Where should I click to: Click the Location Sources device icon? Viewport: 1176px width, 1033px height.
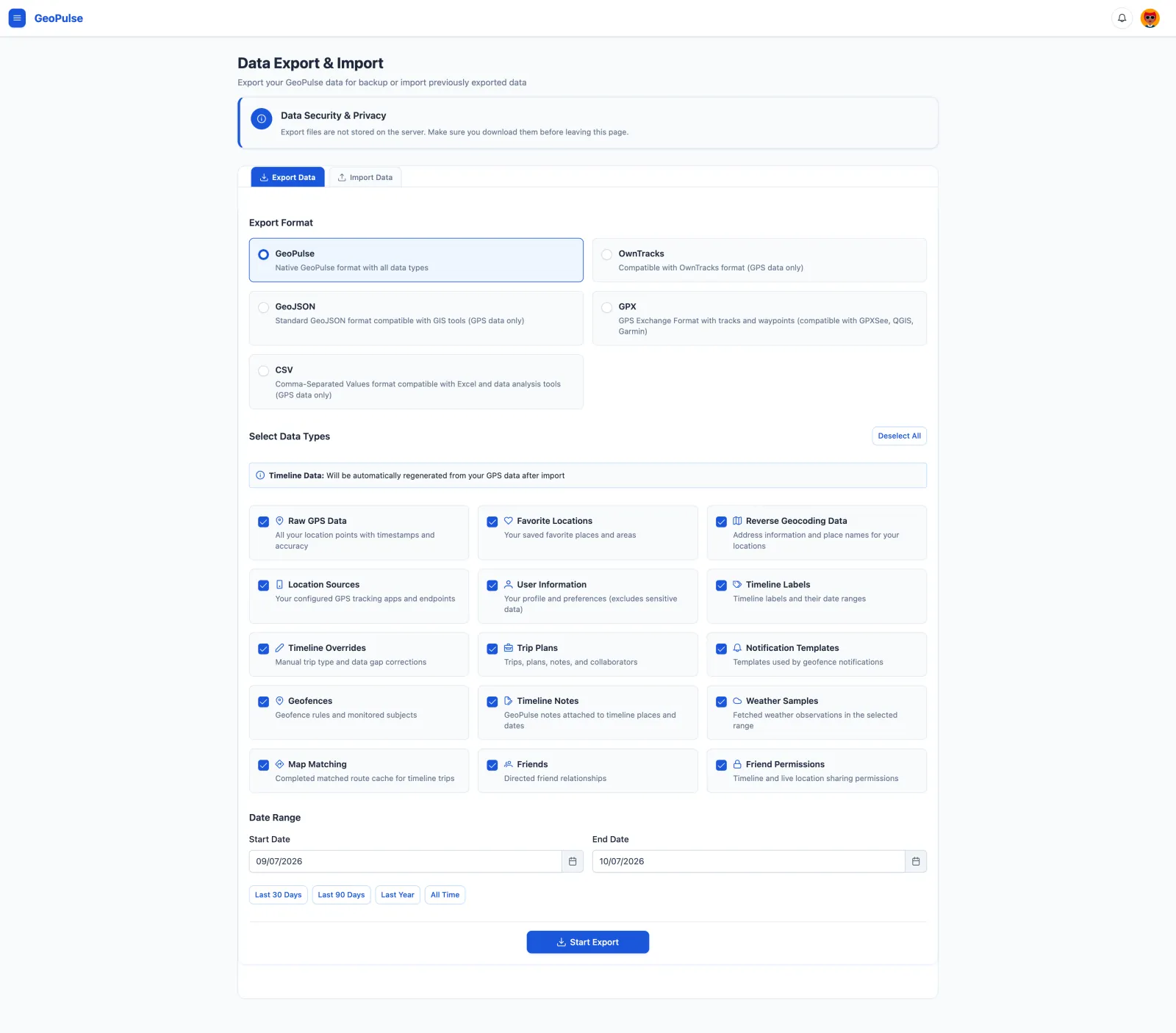pyautogui.click(x=279, y=585)
